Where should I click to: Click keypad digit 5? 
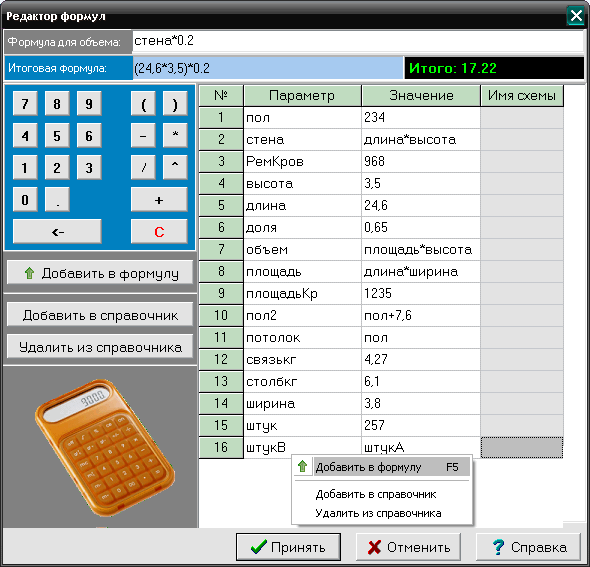coord(57,135)
